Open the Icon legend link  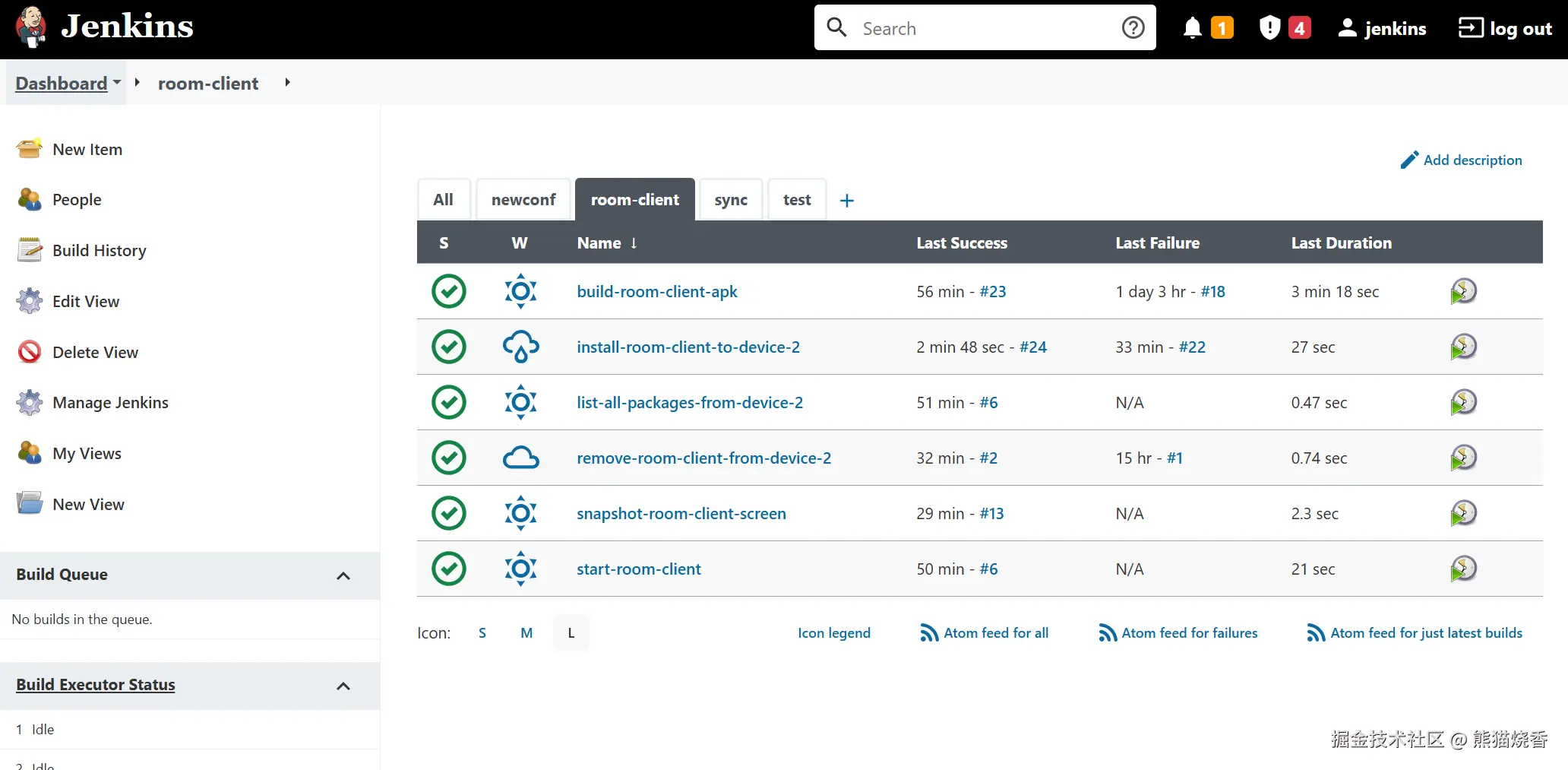coord(834,632)
